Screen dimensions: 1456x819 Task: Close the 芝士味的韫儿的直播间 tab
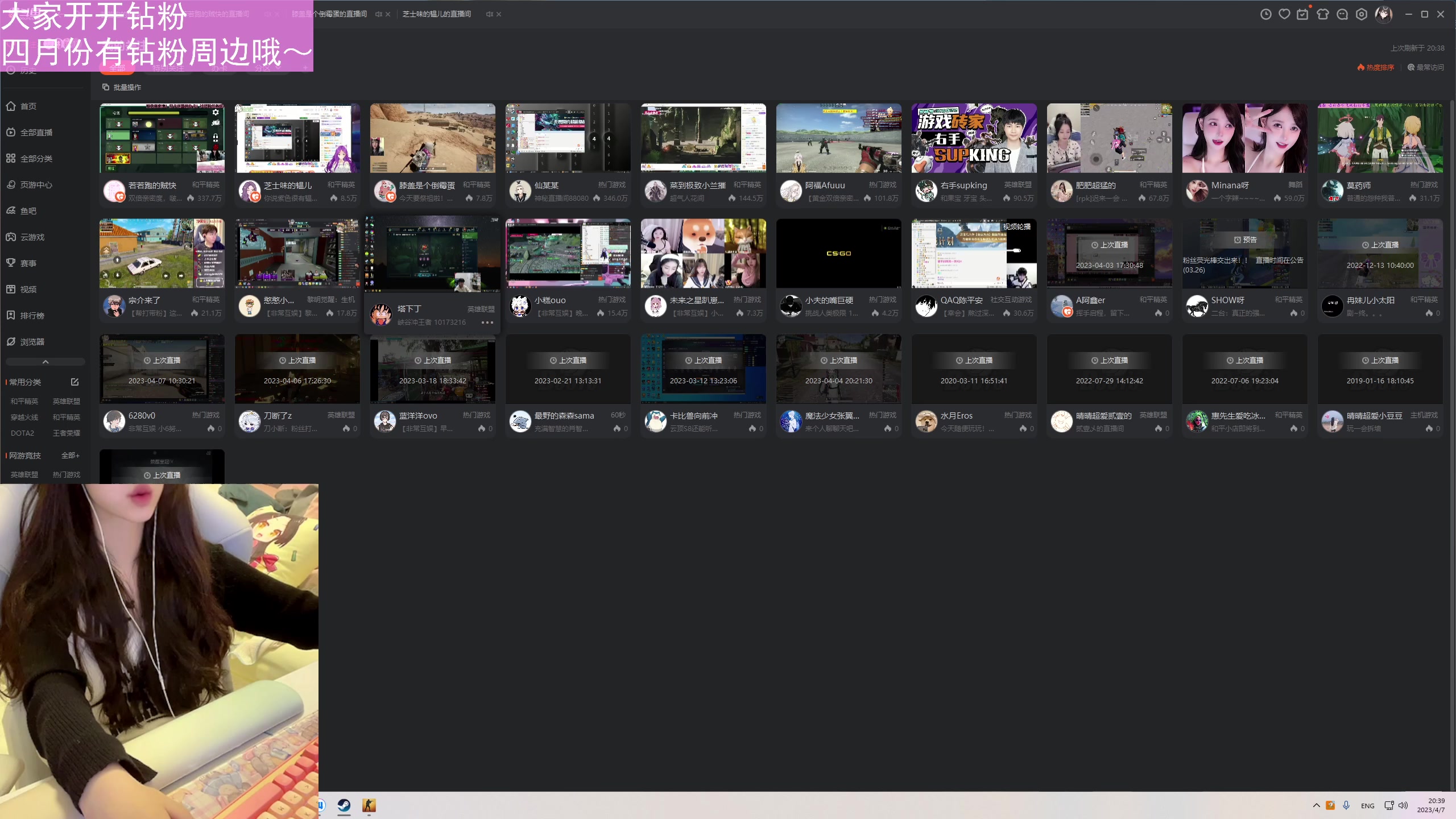click(x=499, y=14)
